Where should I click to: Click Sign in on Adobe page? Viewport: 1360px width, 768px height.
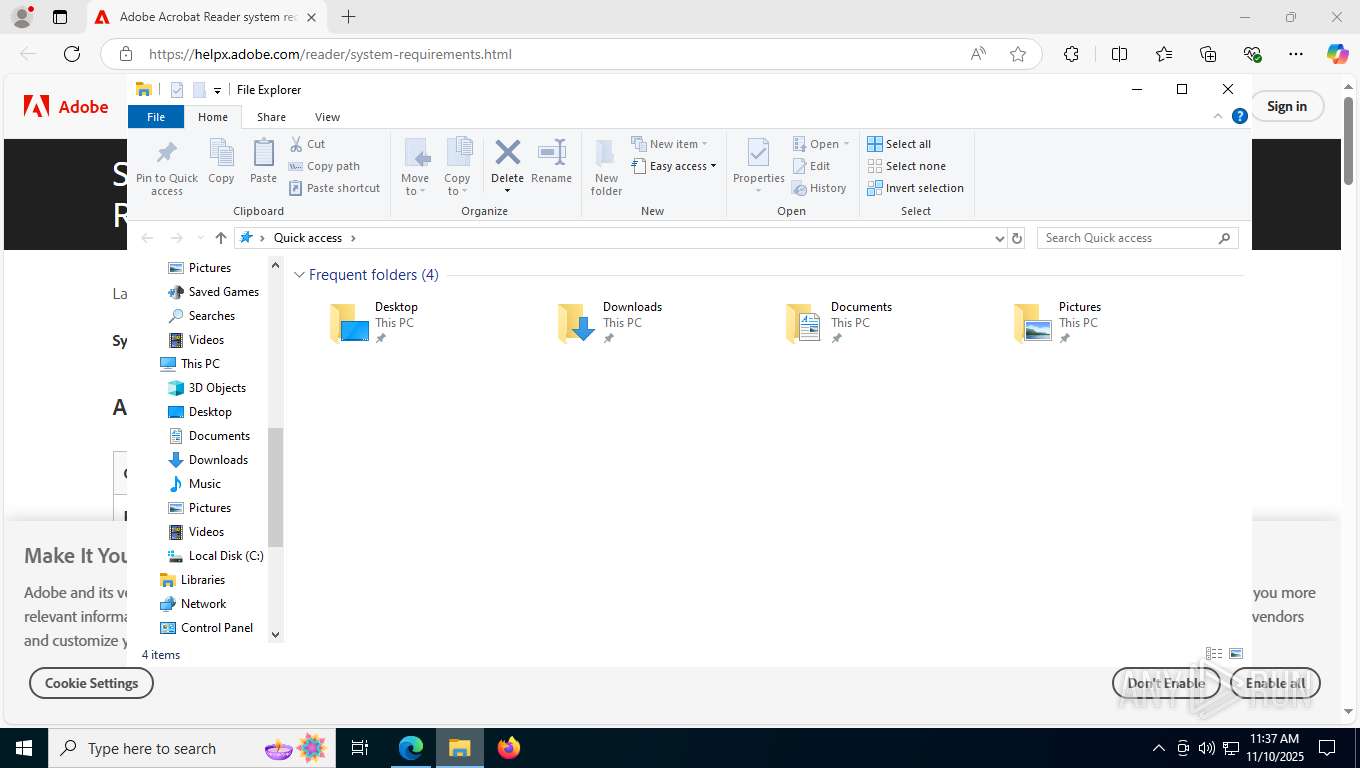click(x=1287, y=106)
